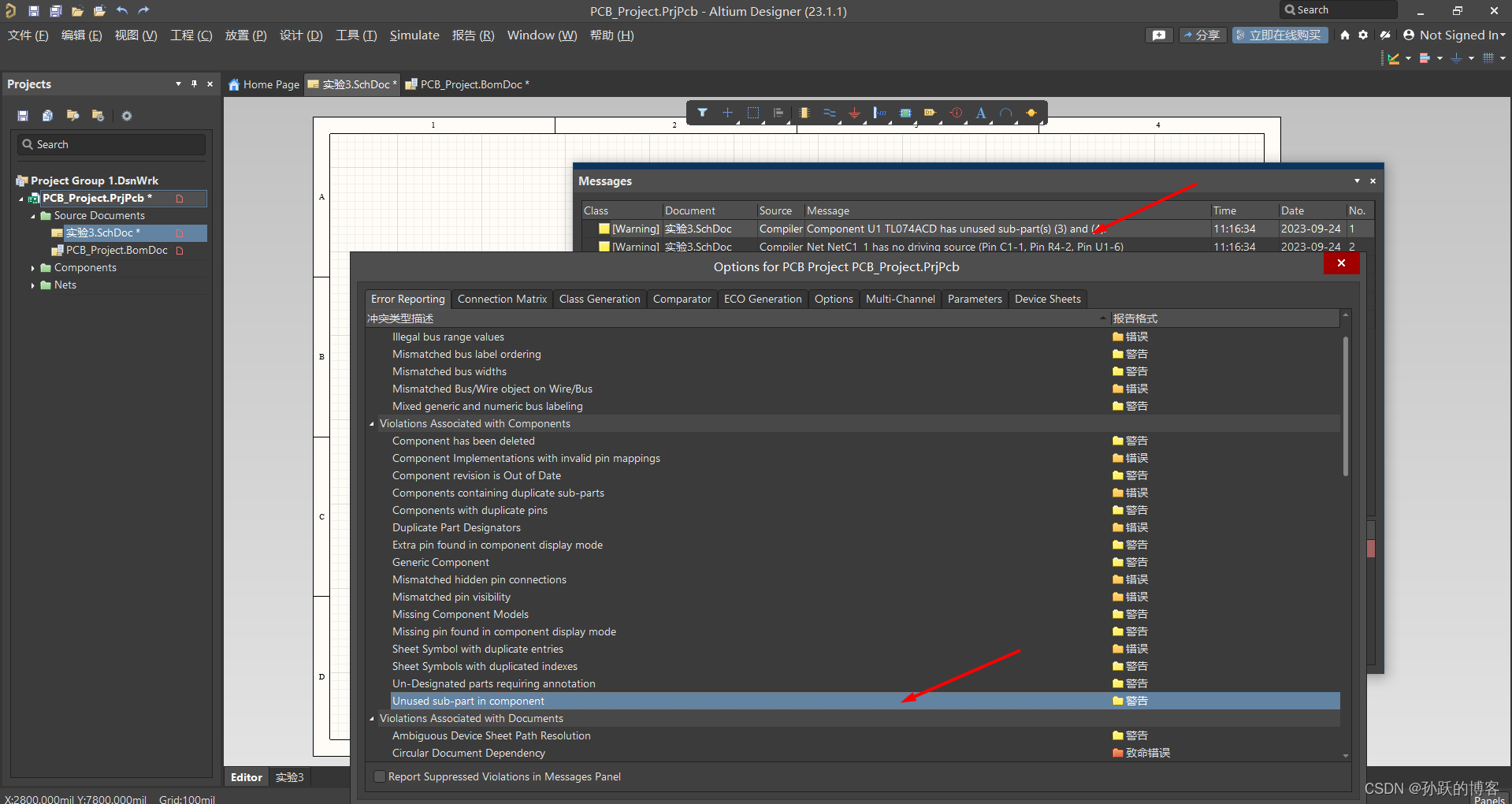The height and width of the screenshot is (804, 1512).
Task: Select the place wire tool
Action: pos(830,113)
